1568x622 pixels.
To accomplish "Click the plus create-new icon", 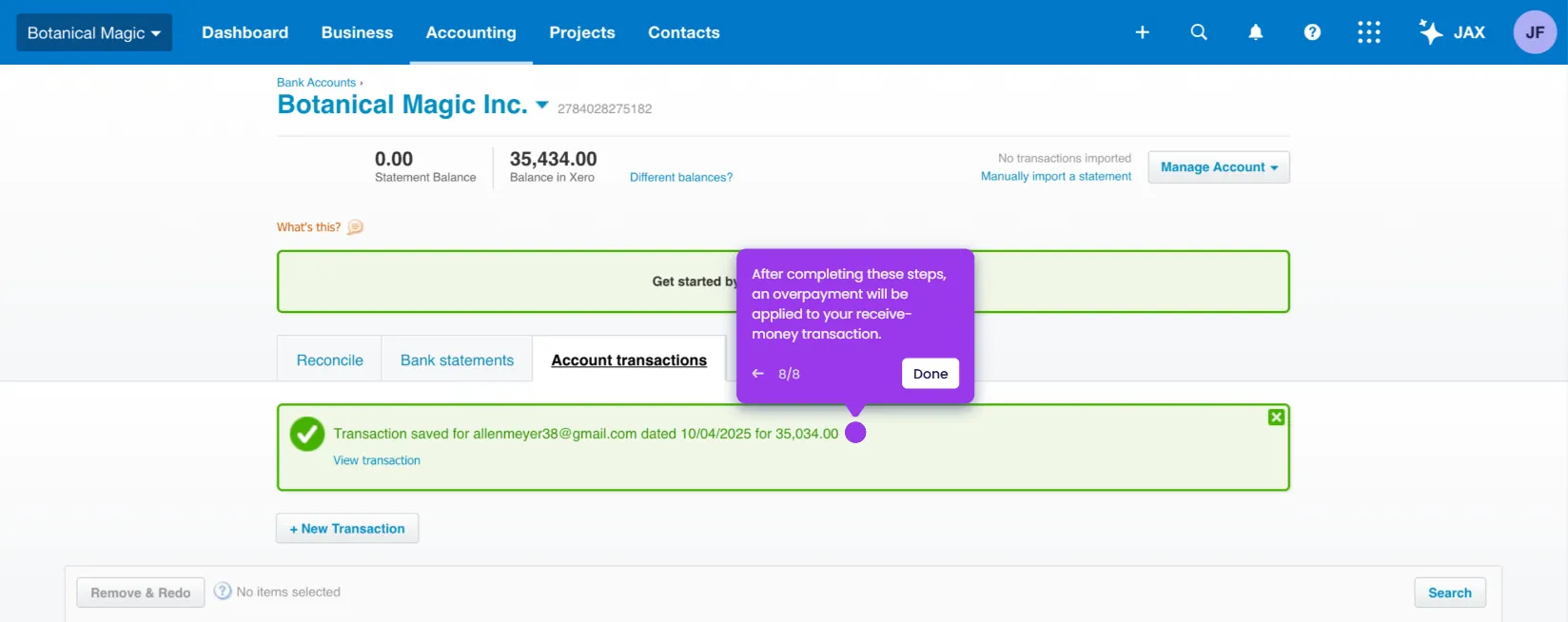I will pyautogui.click(x=1142, y=32).
